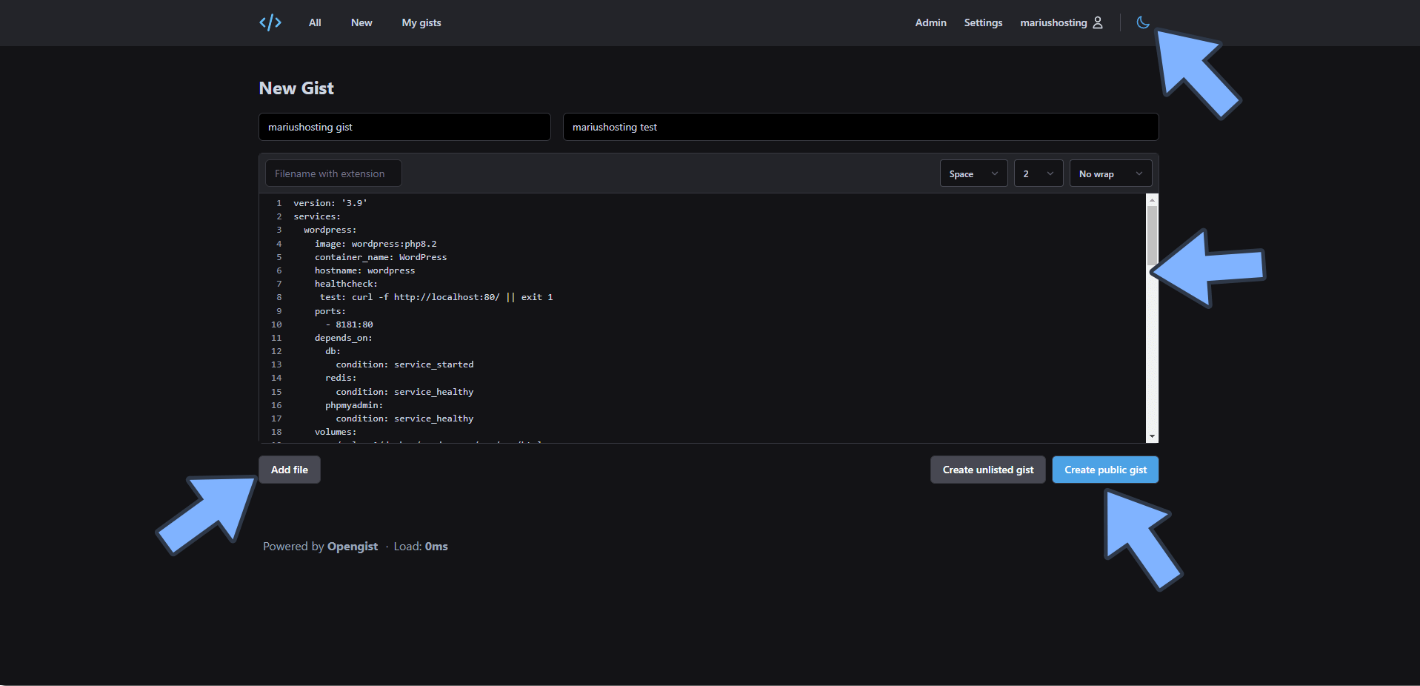Toggle dark mode with the moon icon
This screenshot has width=1420, height=686.
point(1143,22)
